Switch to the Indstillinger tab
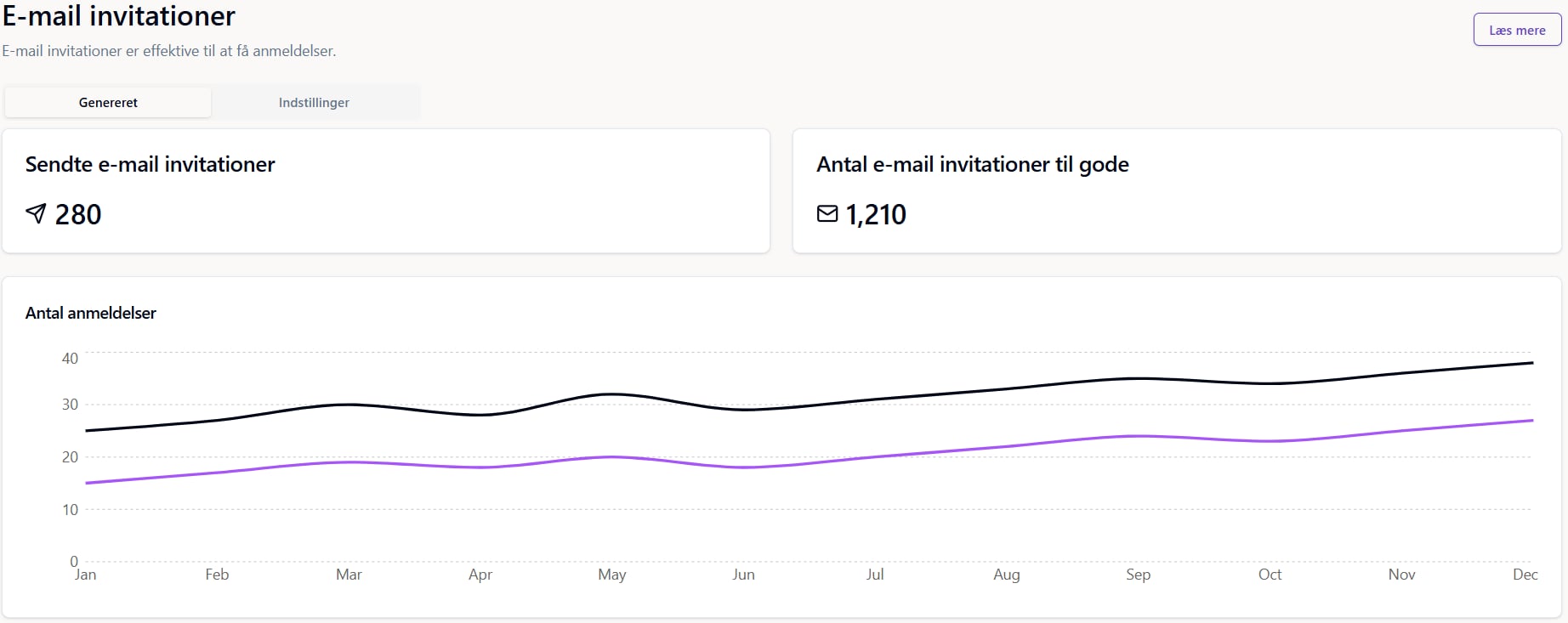 (314, 102)
